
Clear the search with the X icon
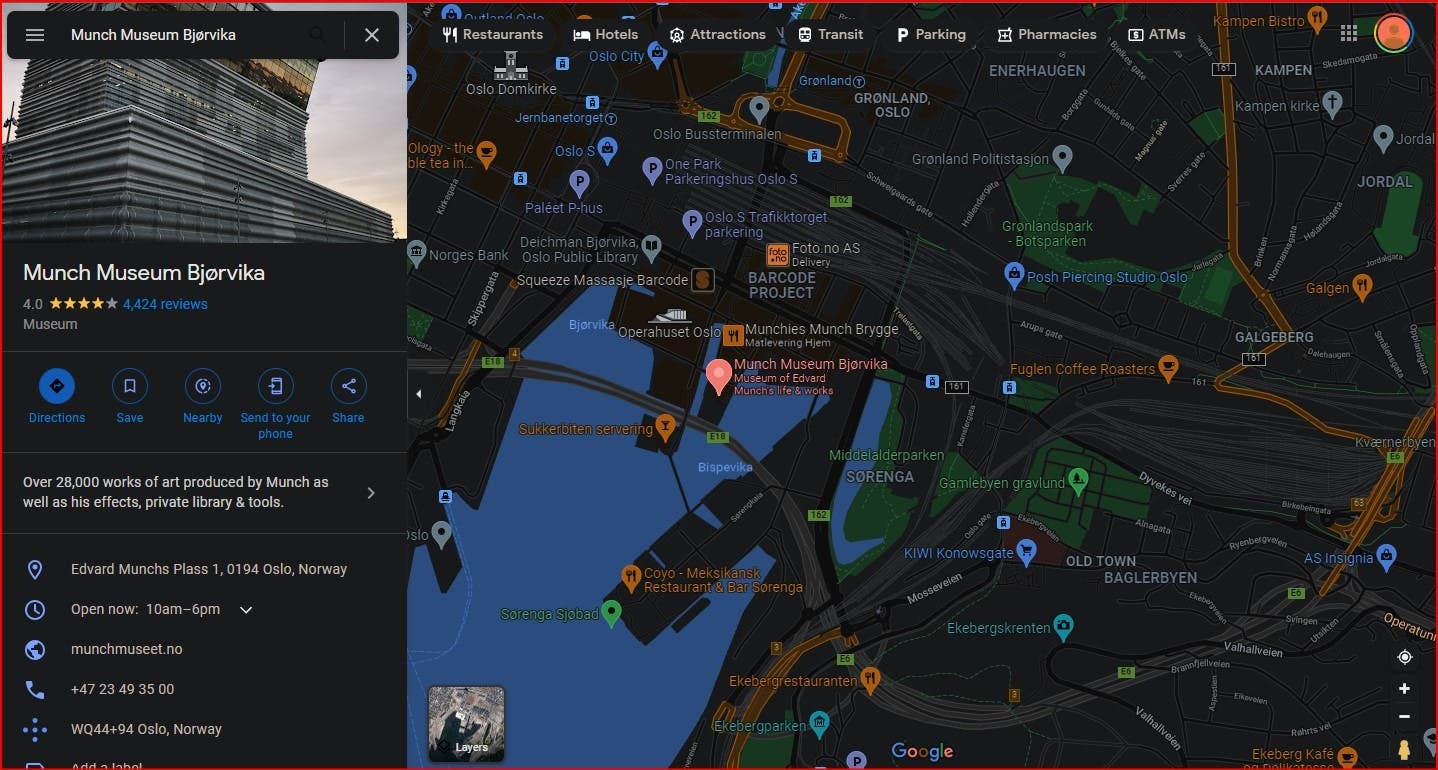pos(372,35)
